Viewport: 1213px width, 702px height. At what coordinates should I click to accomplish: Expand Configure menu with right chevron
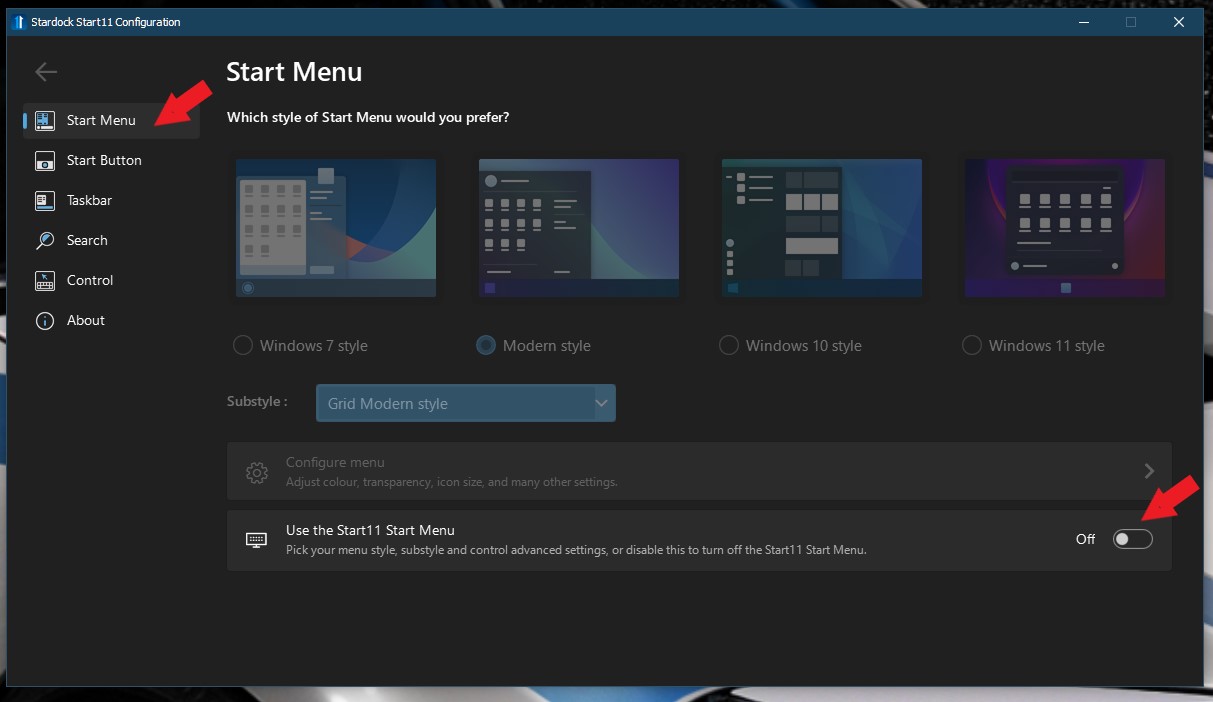[1149, 471]
